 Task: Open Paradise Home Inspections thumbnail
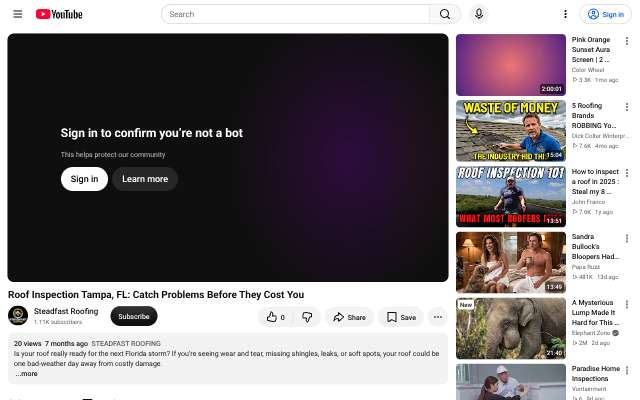click(511, 382)
